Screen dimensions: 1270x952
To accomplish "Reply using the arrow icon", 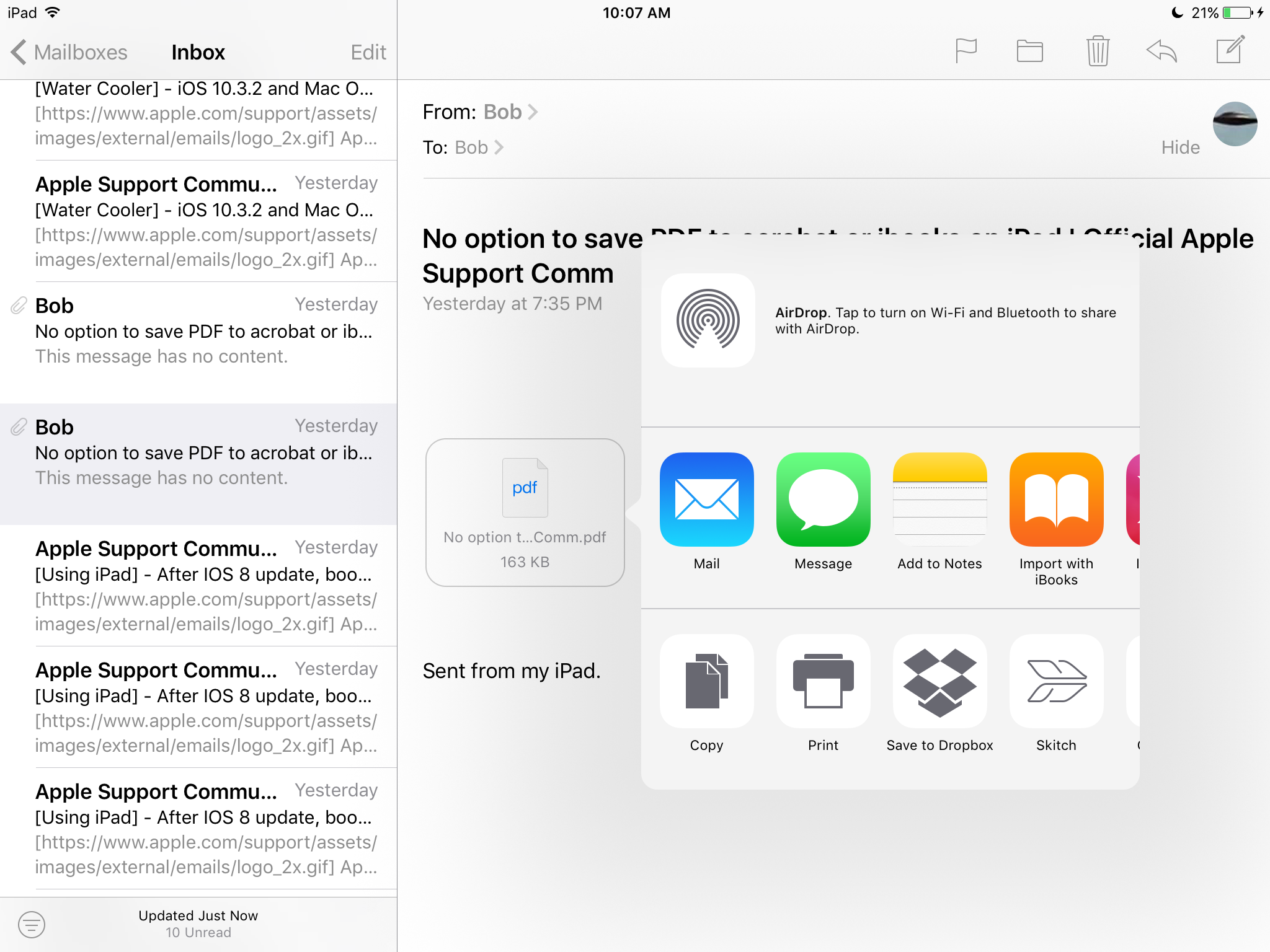I will click(x=1161, y=51).
